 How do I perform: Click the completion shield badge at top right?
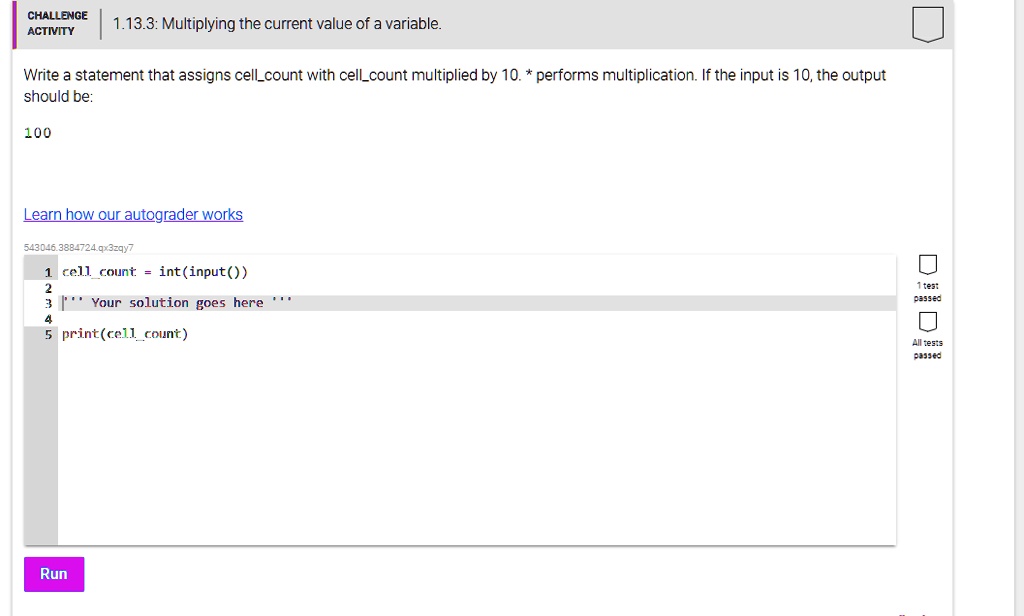click(927, 25)
